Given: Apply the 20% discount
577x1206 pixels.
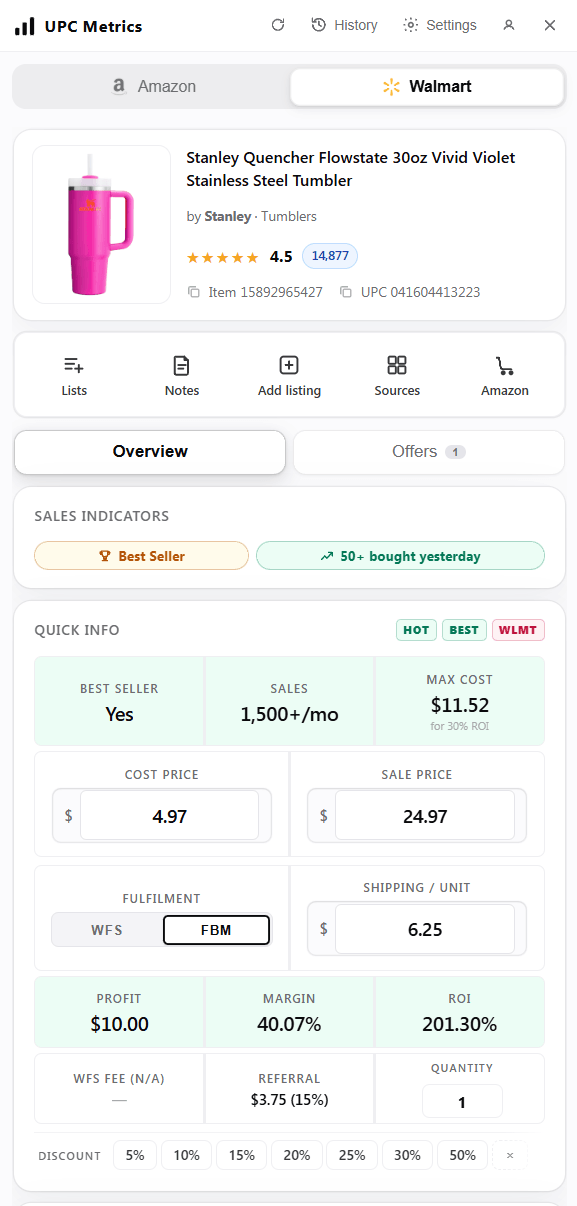Looking at the screenshot, I should pyautogui.click(x=297, y=1155).
